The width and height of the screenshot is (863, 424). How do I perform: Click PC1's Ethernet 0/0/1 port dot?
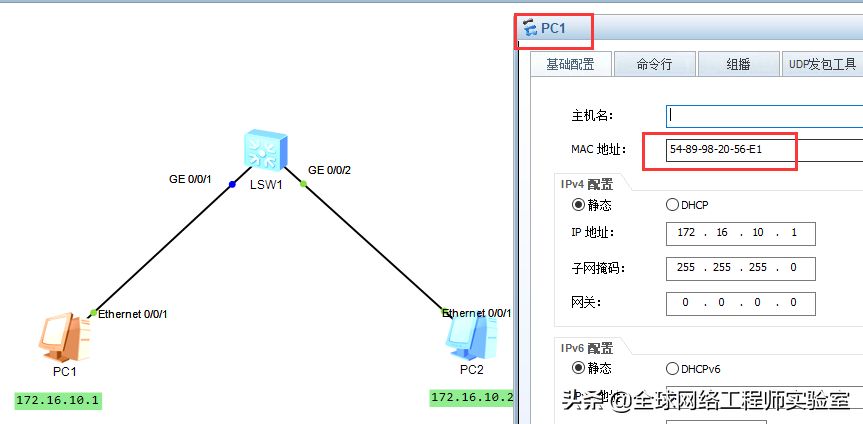(x=93, y=313)
